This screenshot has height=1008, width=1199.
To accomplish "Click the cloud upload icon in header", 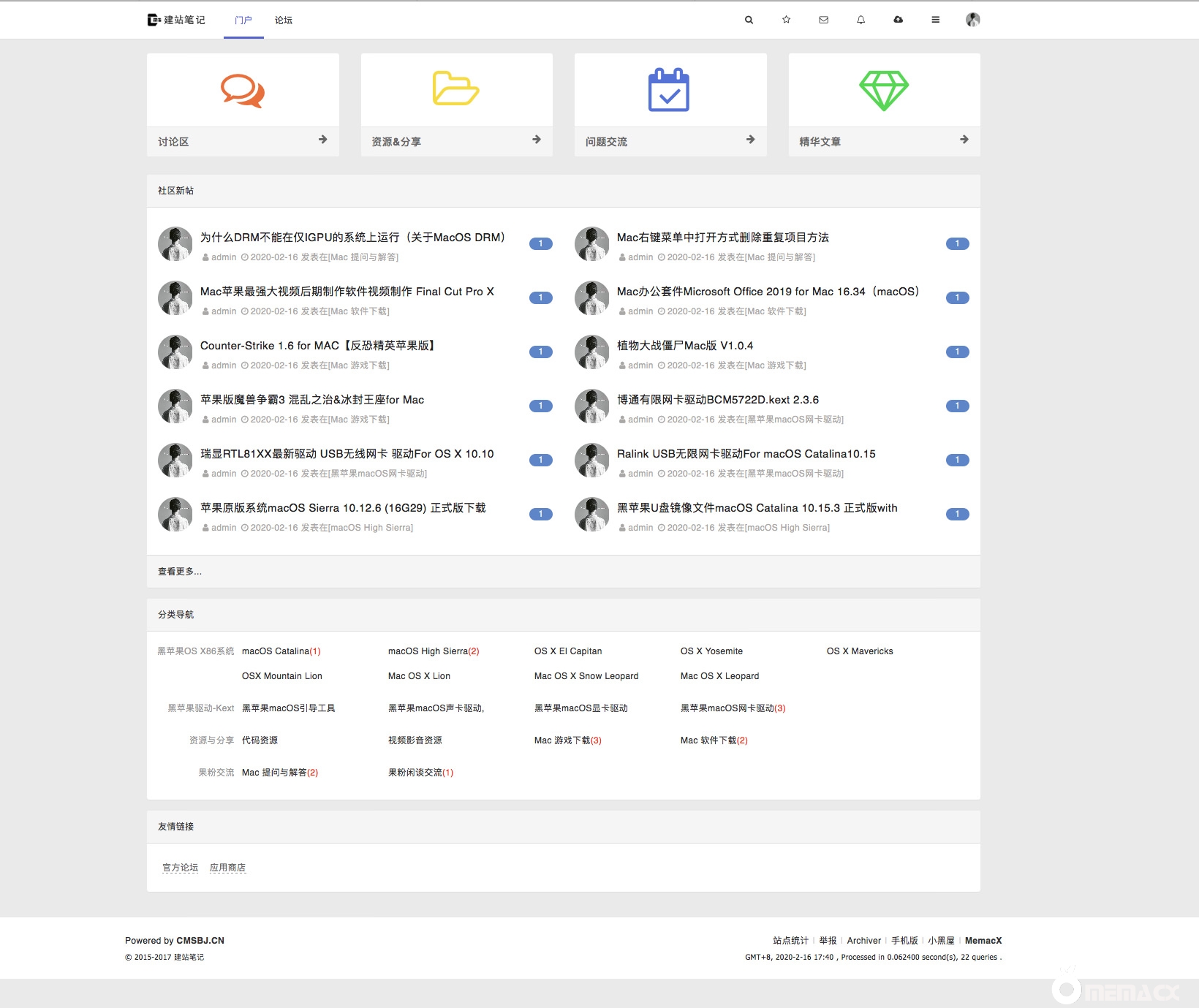I will coord(898,20).
